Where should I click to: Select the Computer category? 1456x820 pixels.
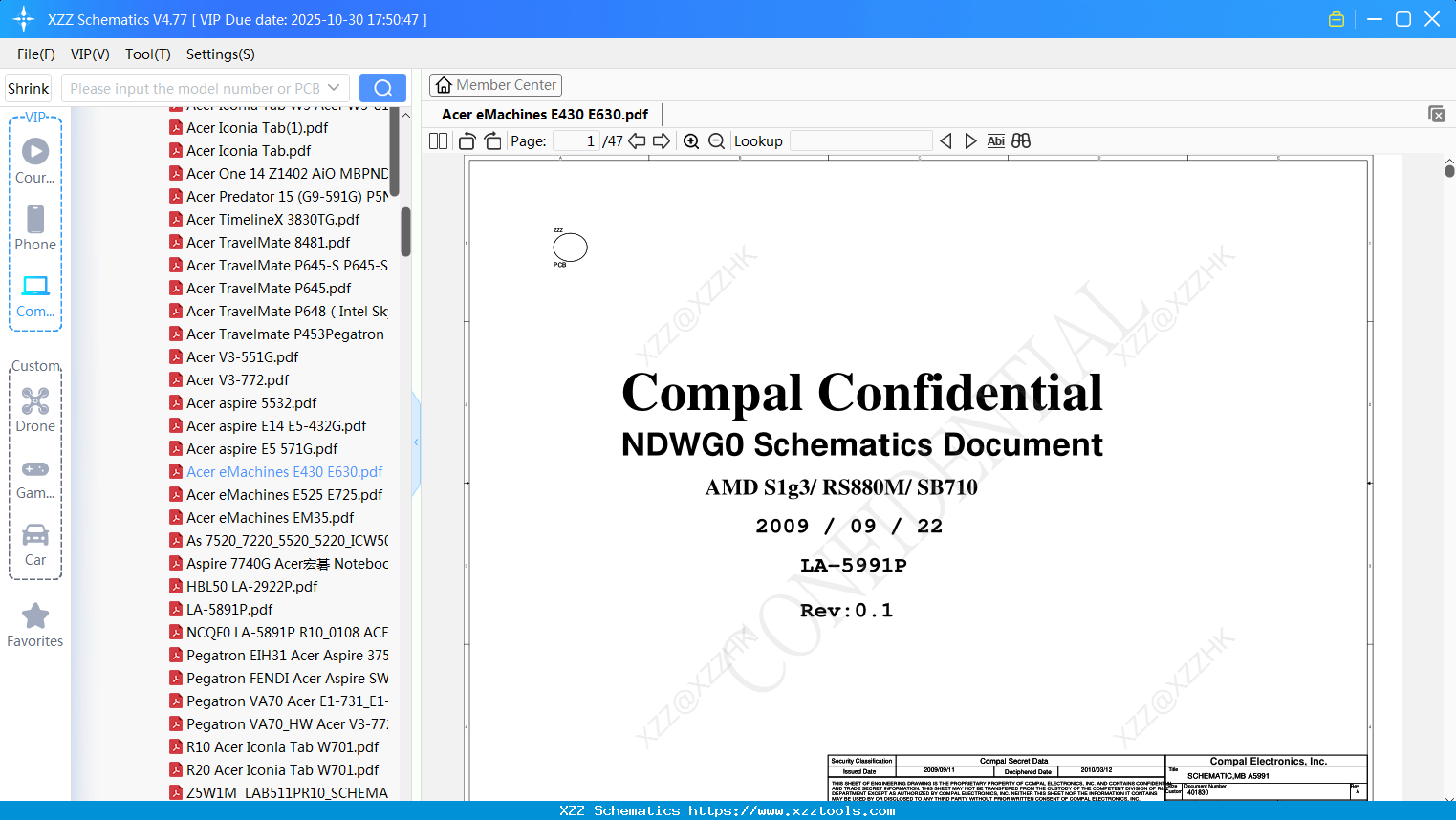pos(35,296)
